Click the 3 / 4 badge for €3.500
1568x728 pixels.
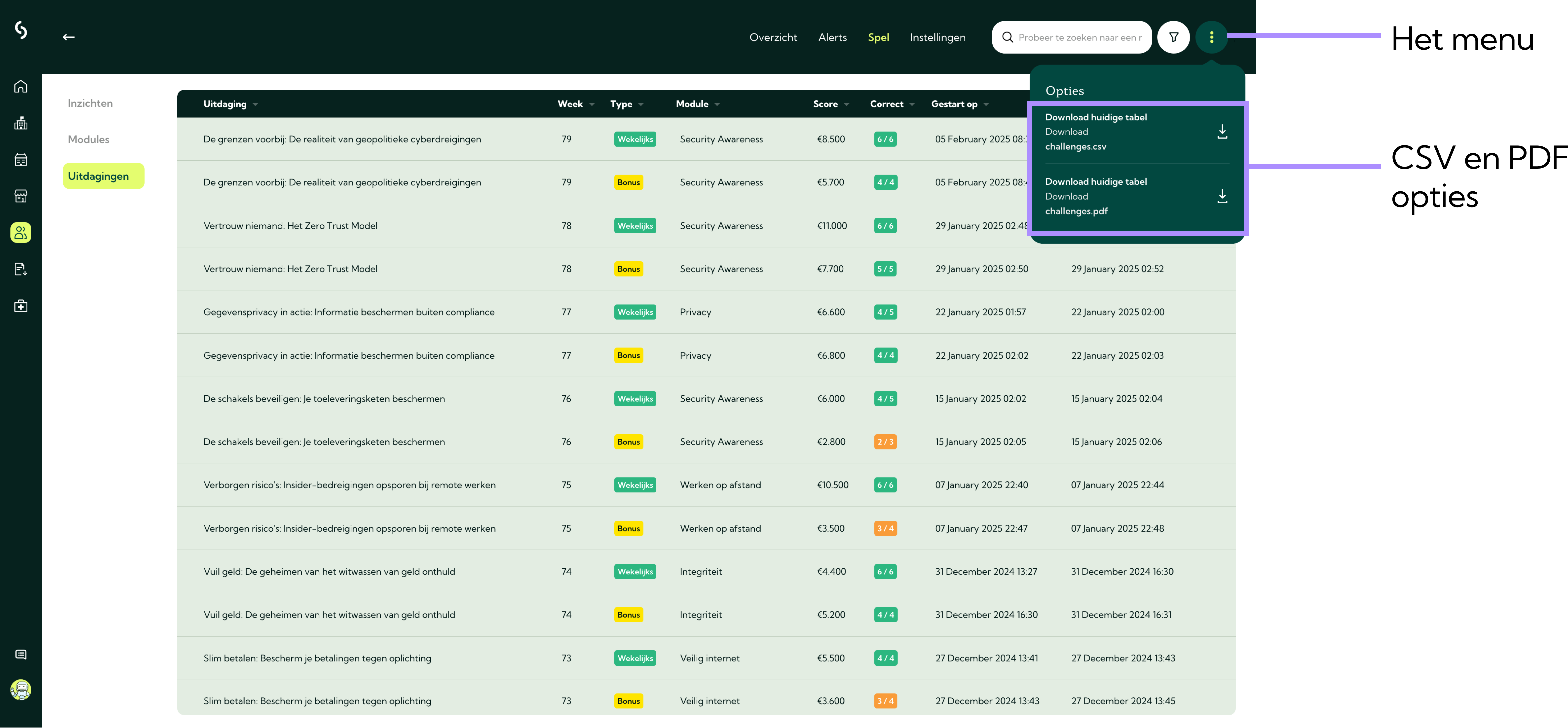coord(885,528)
